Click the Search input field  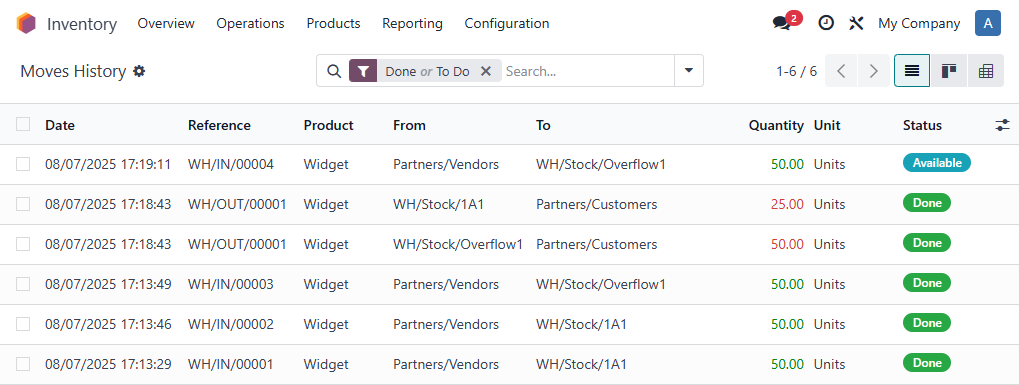[x=587, y=71]
